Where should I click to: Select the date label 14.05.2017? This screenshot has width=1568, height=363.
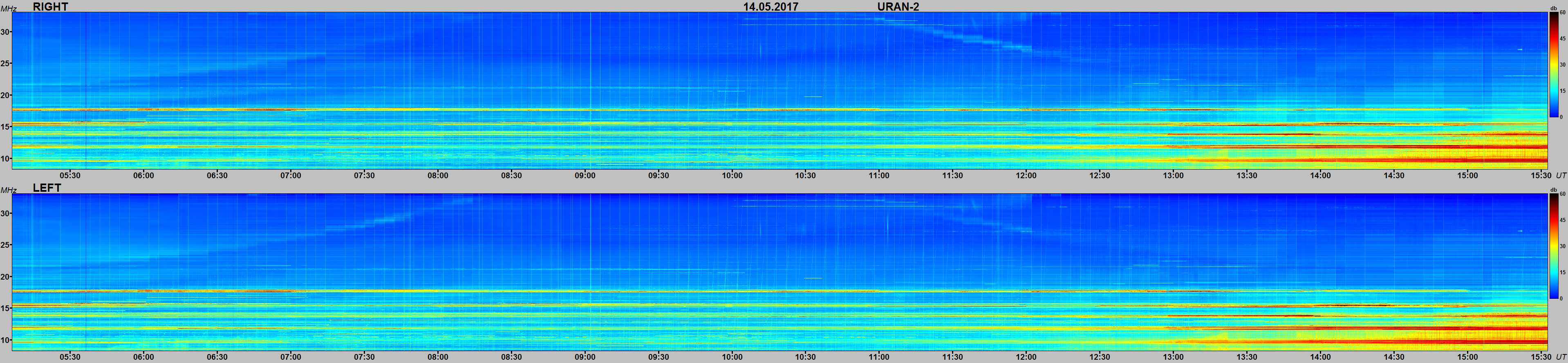771,6
